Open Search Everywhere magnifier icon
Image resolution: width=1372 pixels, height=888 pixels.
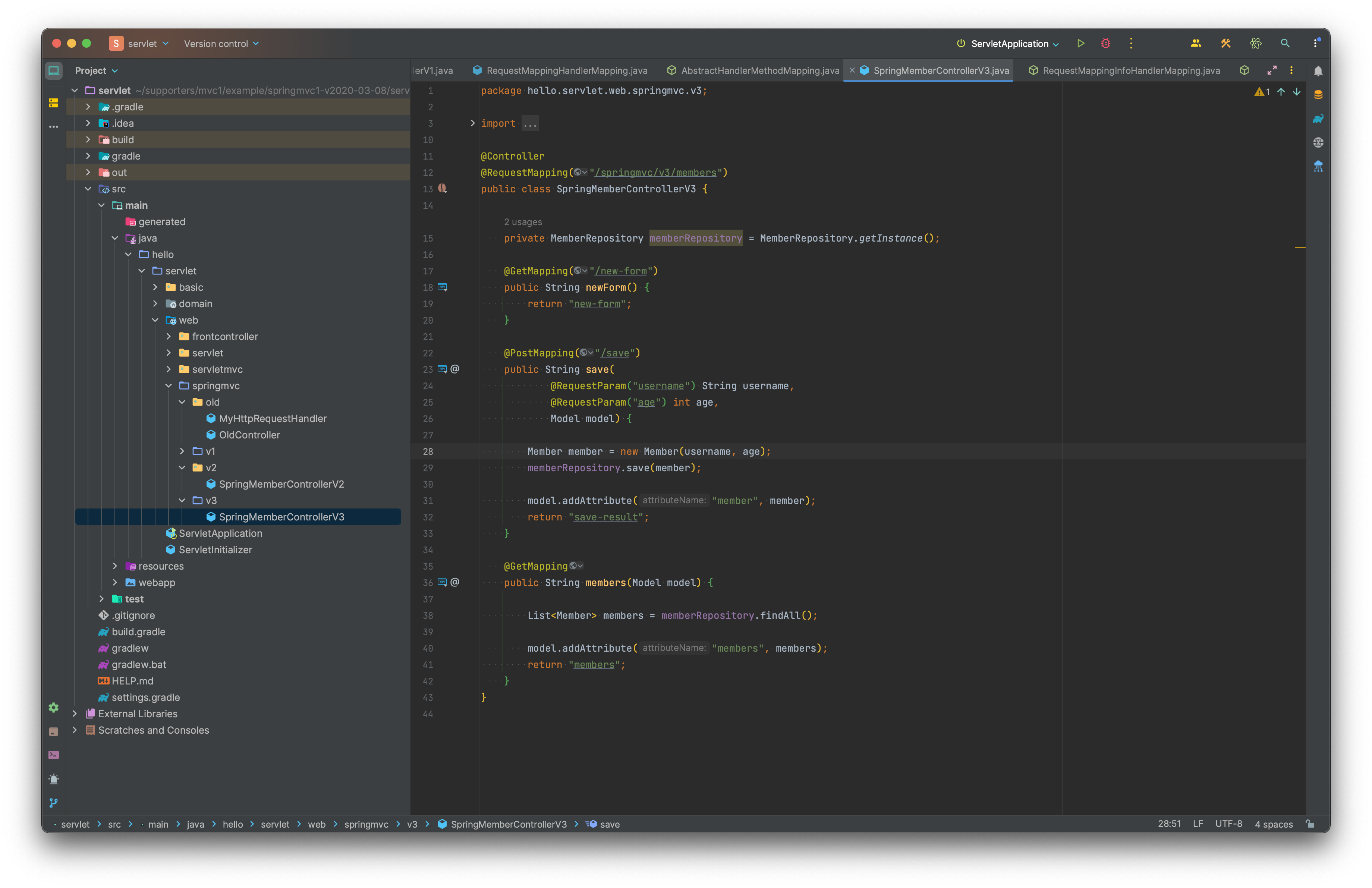[x=1285, y=43]
